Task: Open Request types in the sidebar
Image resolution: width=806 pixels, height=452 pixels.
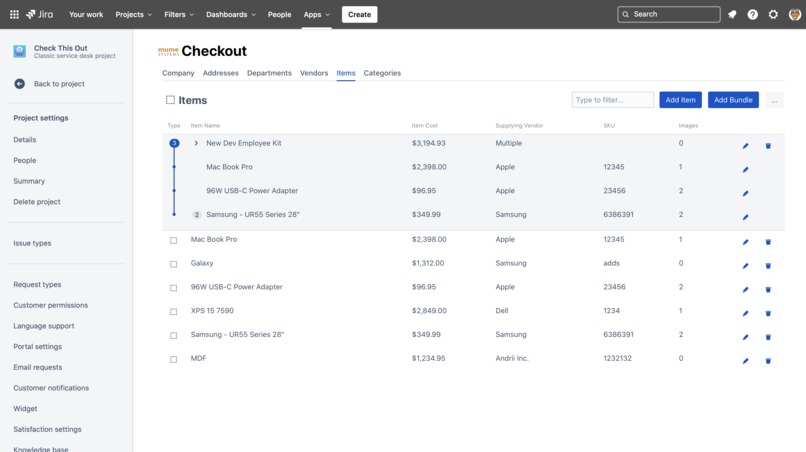Action: click(x=37, y=284)
